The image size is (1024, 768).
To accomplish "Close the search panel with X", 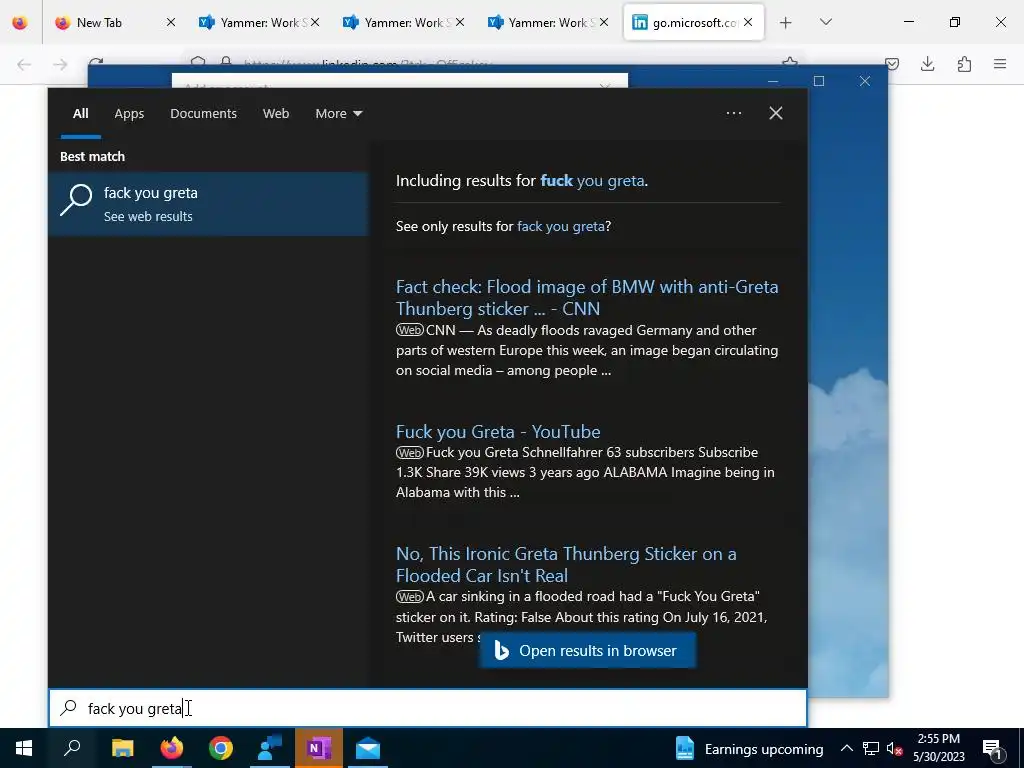I will (x=776, y=113).
